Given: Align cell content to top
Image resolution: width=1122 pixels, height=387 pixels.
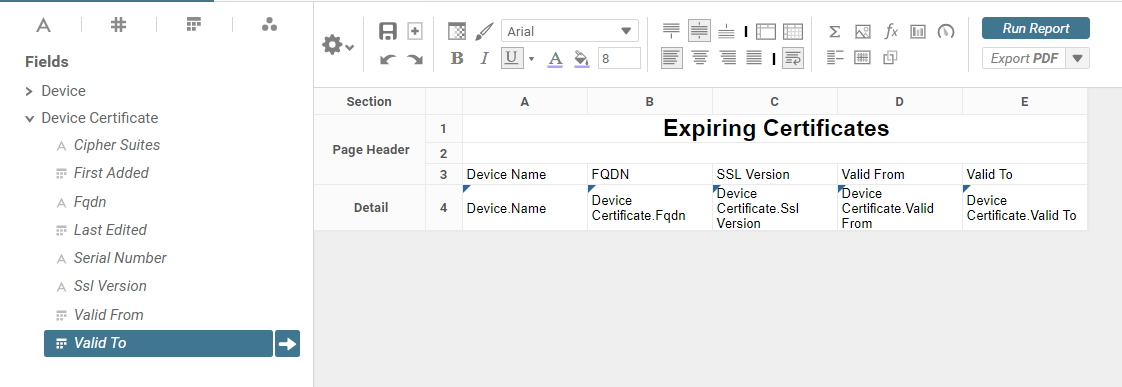Looking at the screenshot, I should click(671, 31).
